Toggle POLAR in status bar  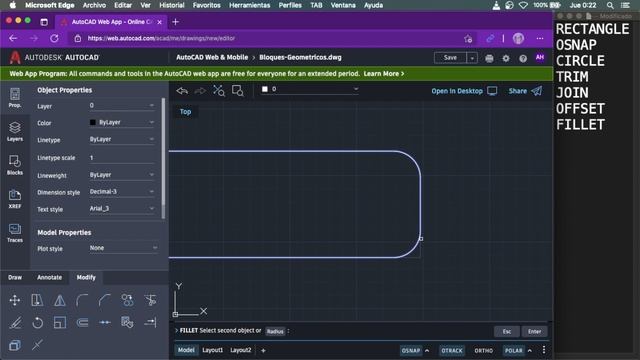click(513, 351)
